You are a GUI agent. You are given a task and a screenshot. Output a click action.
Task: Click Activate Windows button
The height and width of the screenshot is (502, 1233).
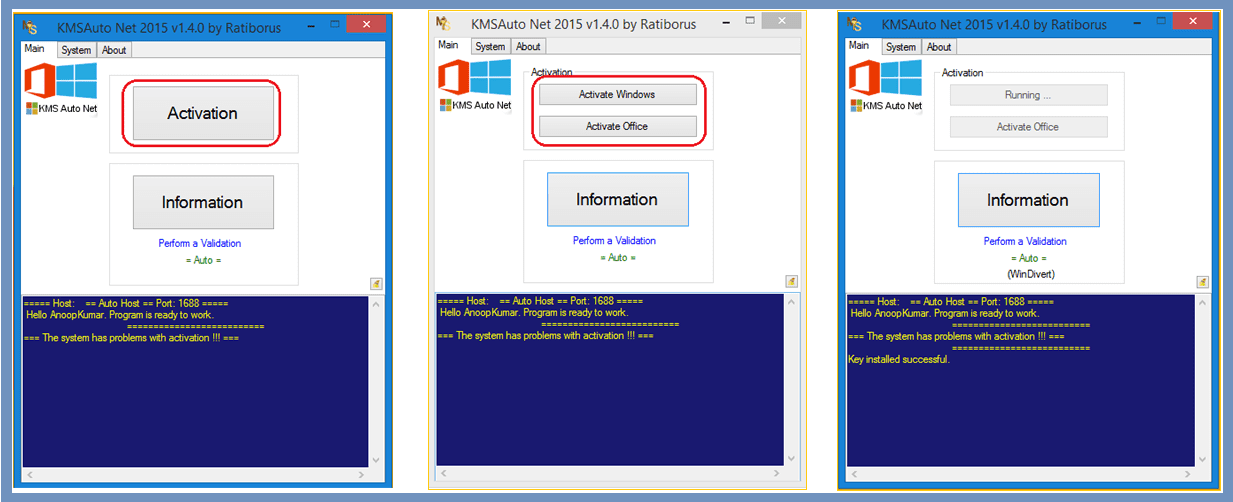617,94
